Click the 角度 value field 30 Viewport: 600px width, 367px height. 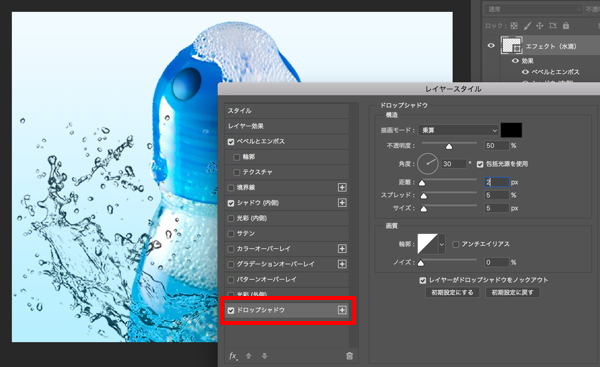pos(454,164)
